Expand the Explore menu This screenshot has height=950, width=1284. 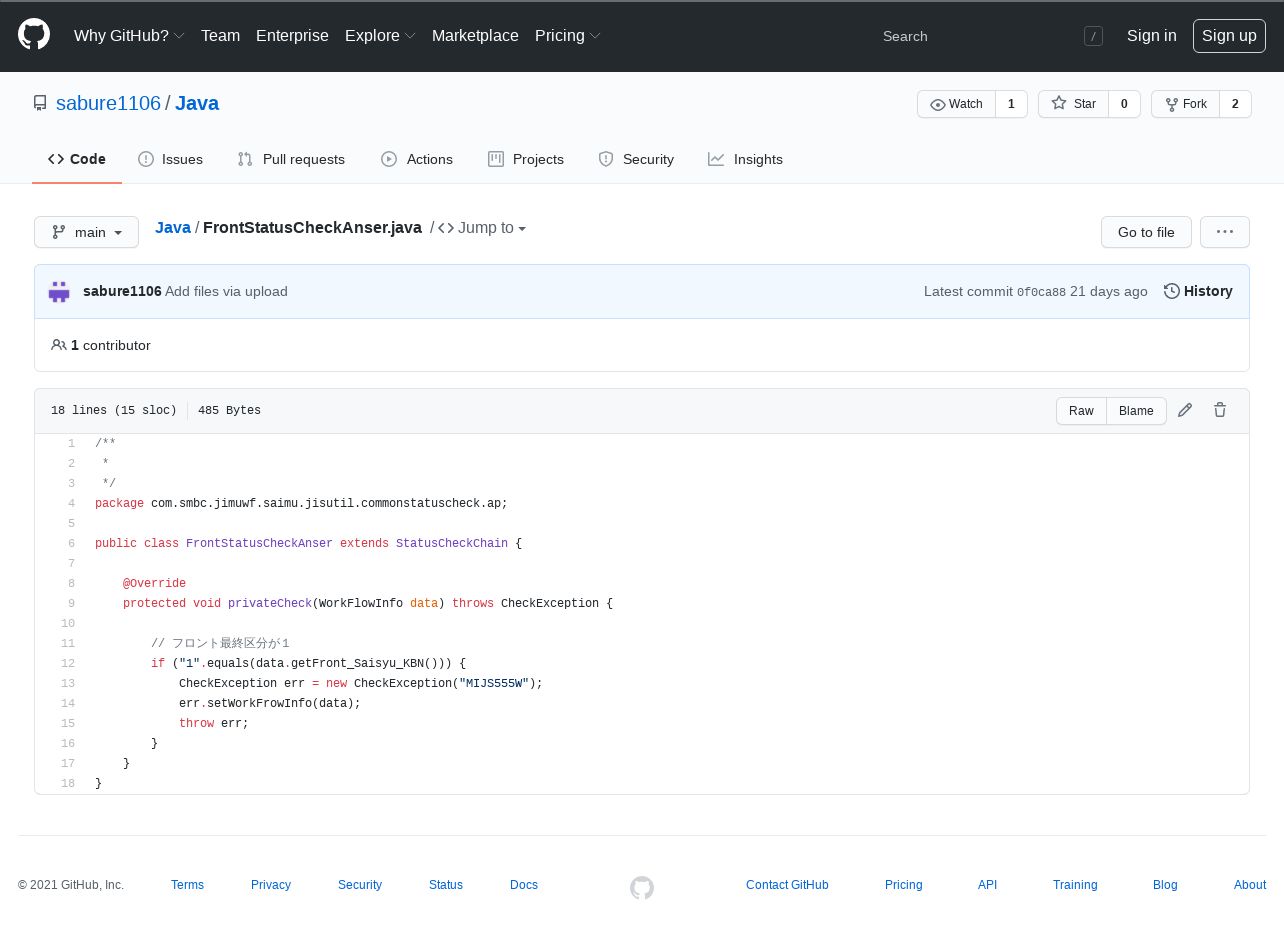(380, 35)
